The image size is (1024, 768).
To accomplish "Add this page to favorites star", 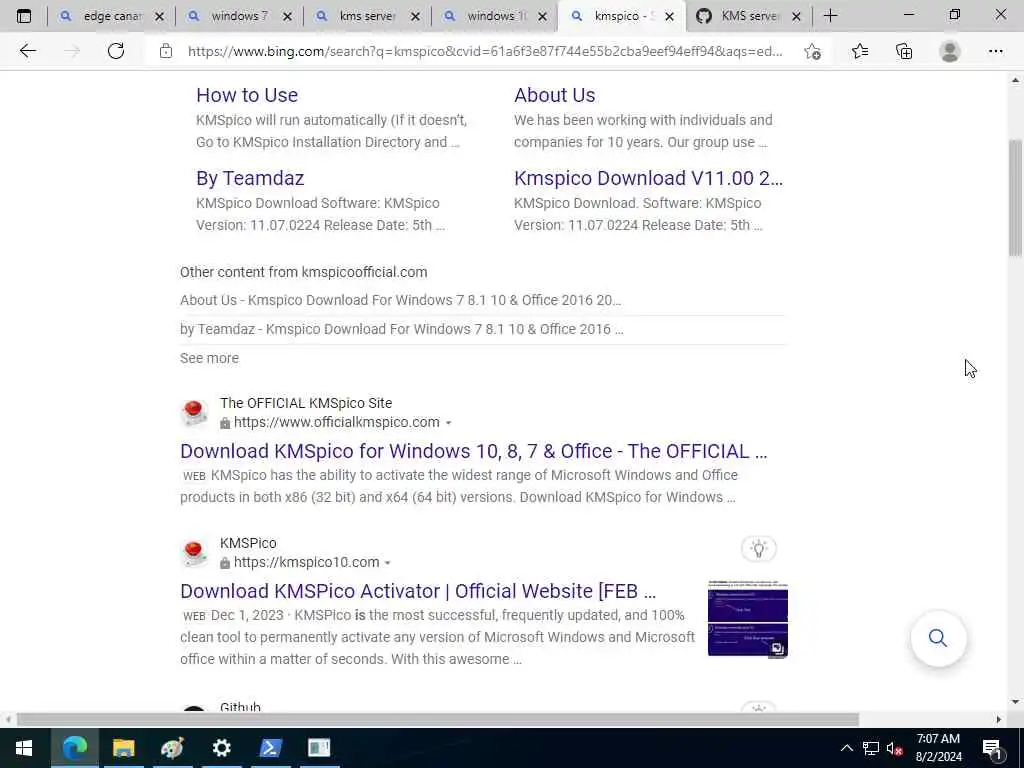I will pos(812,52).
